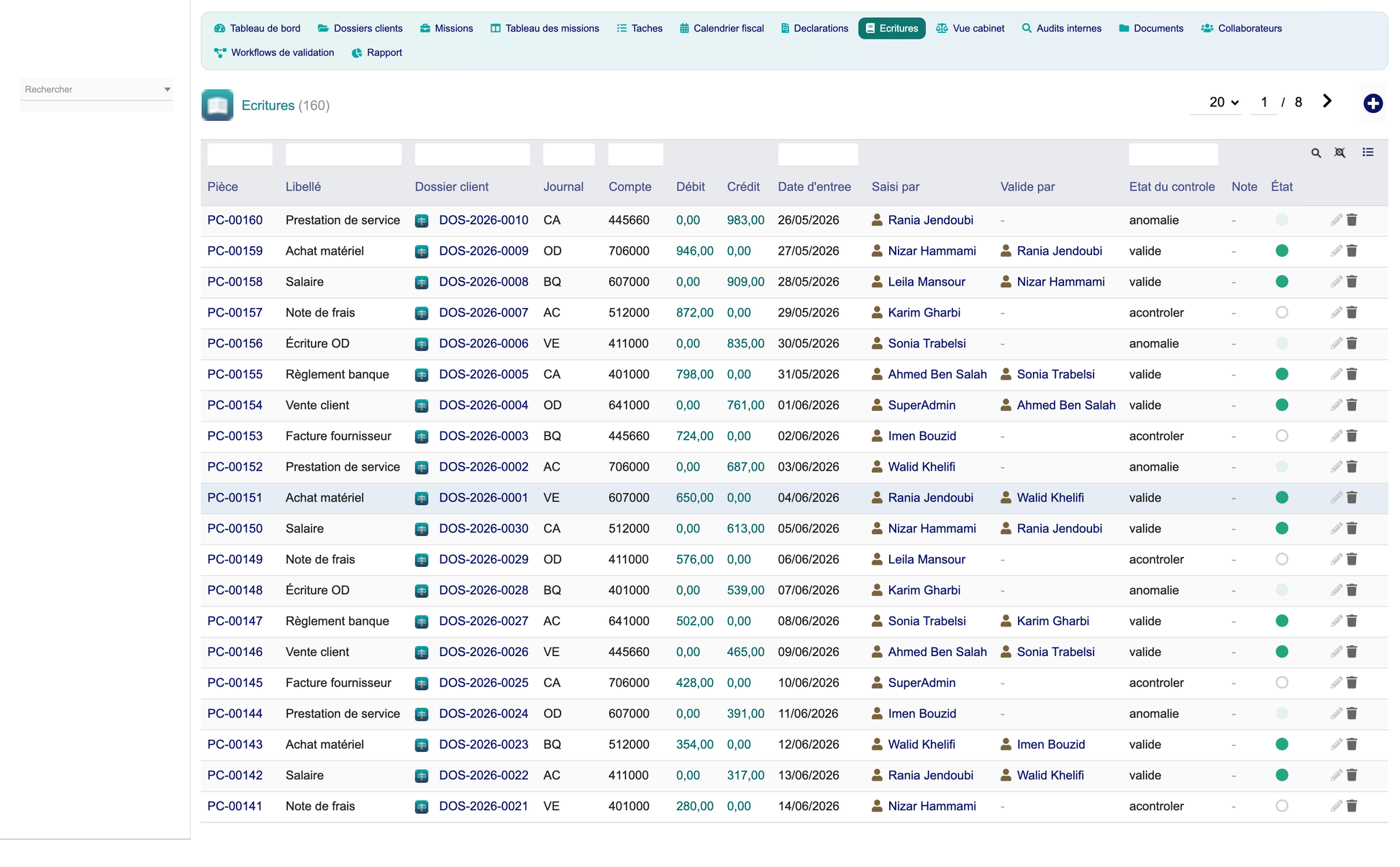The height and width of the screenshot is (867, 1400).
Task: Toggle the empty status circle for PC-00153
Action: click(1281, 436)
